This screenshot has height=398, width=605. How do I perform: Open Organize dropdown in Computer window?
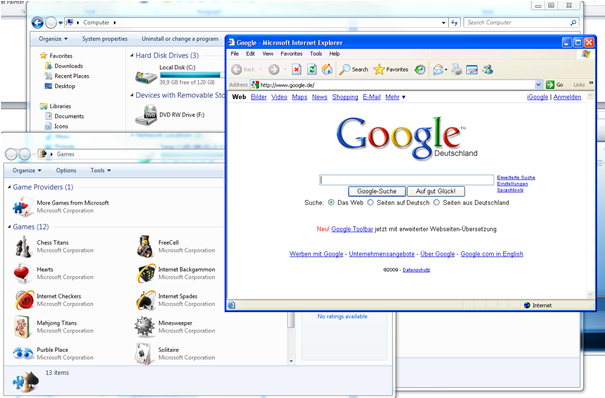[x=53, y=39]
